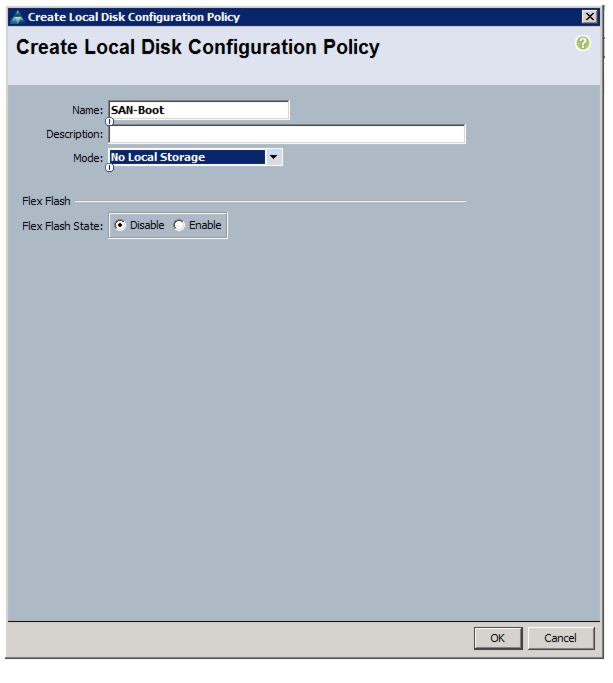This screenshot has height=683, width=613.
Task: Confirm the policy with the OK button
Action: tap(498, 638)
